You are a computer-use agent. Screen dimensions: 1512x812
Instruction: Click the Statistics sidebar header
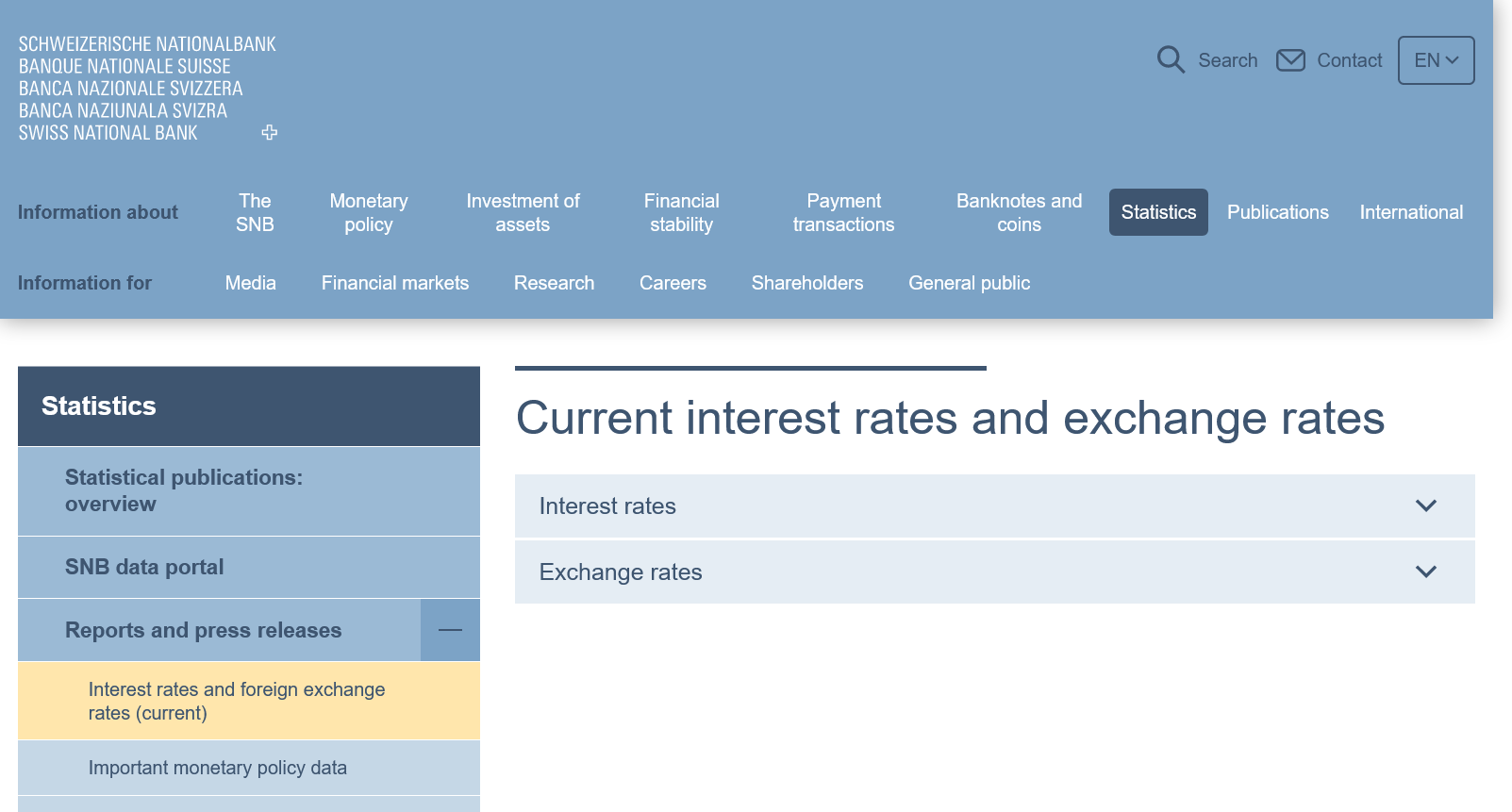(x=99, y=406)
